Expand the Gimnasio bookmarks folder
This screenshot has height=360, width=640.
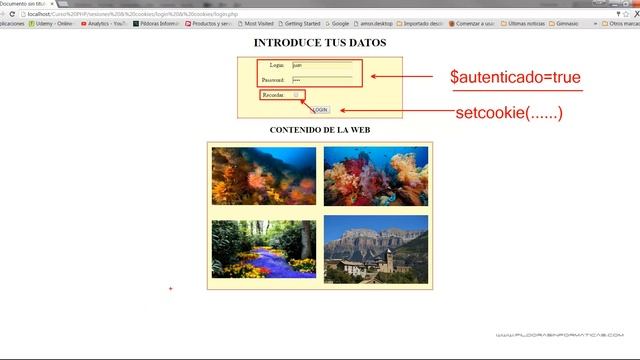(564, 24)
